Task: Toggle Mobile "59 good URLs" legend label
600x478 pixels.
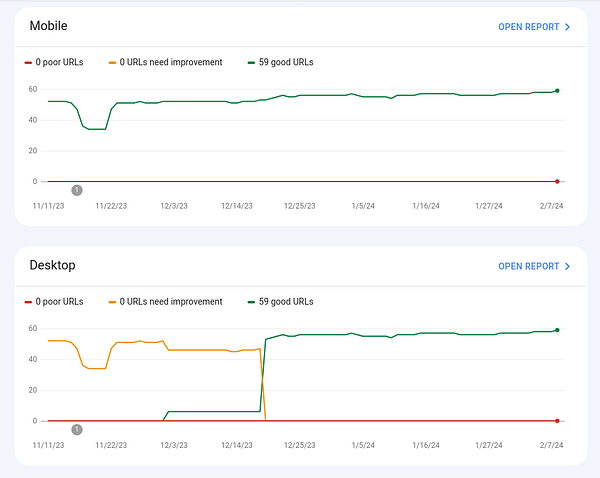Action: [286, 62]
